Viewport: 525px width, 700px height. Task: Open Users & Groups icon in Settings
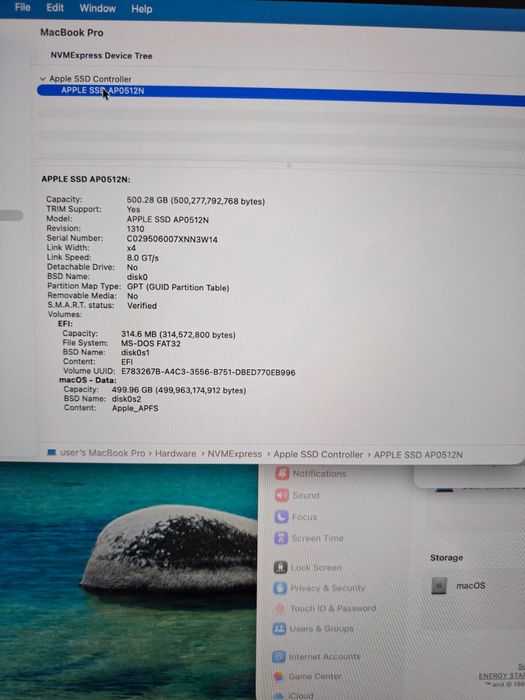pyautogui.click(x=279, y=629)
